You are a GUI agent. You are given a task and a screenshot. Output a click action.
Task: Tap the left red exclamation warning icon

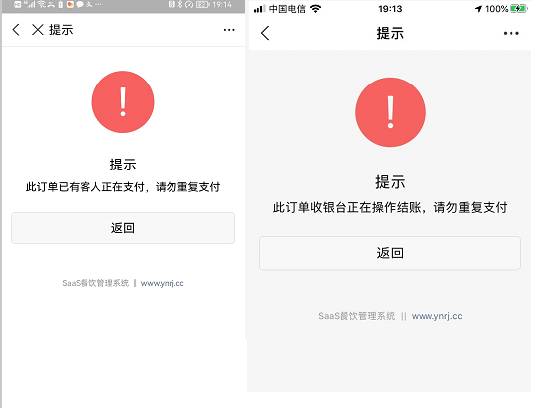pyautogui.click(x=123, y=102)
